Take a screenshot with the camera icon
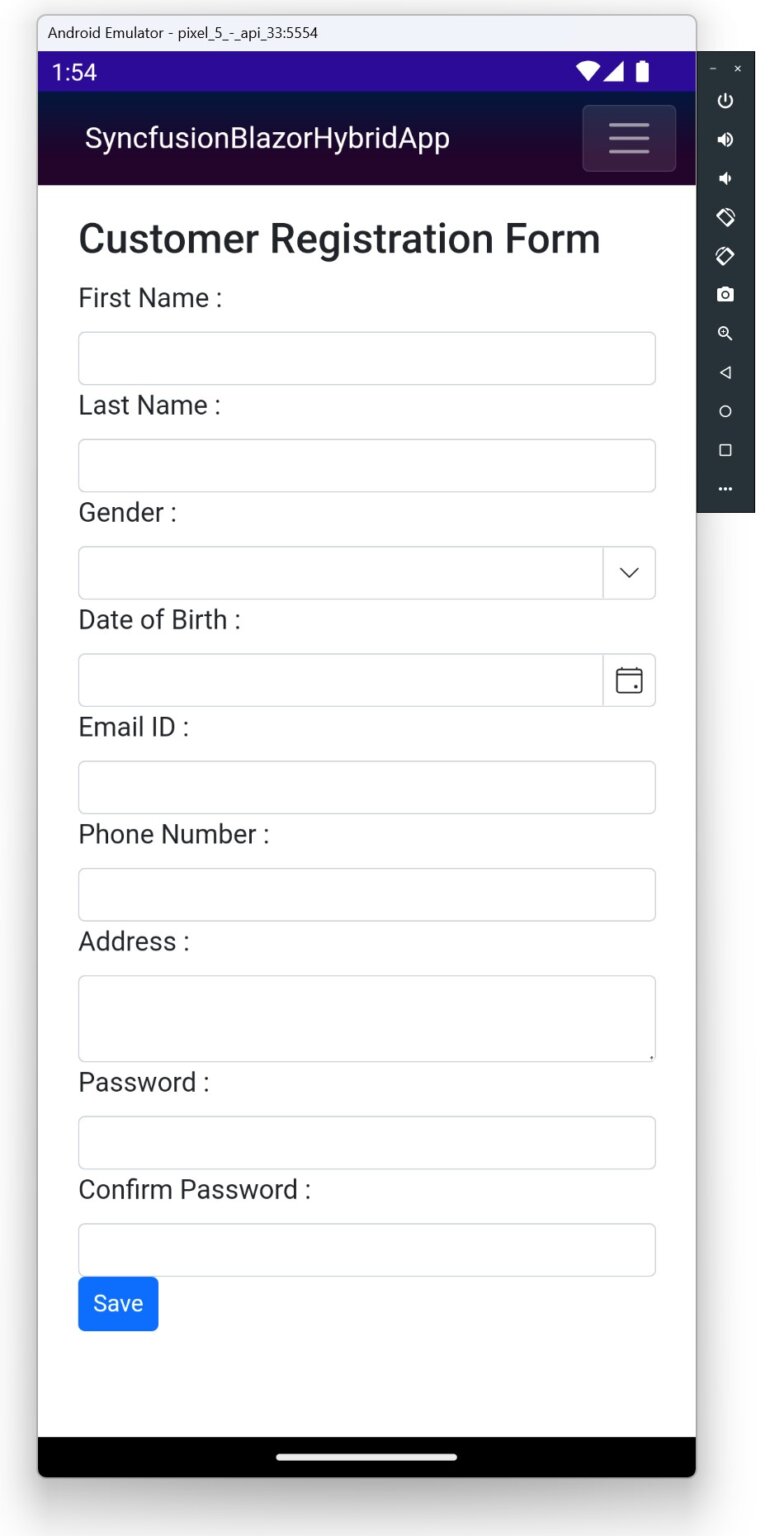The image size is (770, 1536). (725, 294)
